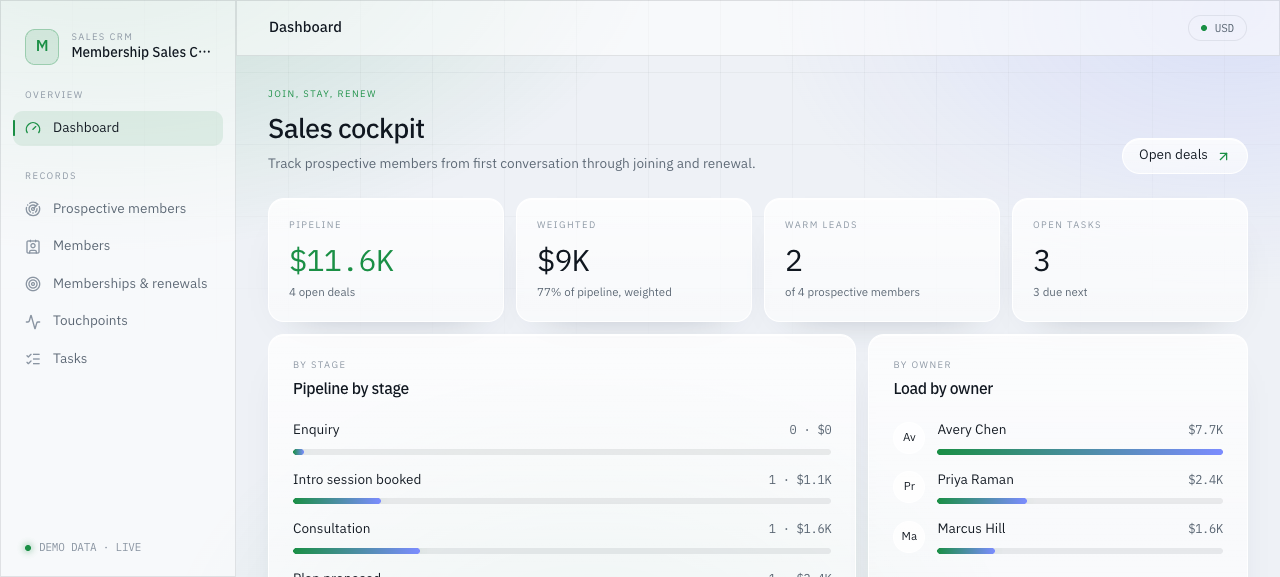Click the Pr avatar for Priya Raman

909,487
